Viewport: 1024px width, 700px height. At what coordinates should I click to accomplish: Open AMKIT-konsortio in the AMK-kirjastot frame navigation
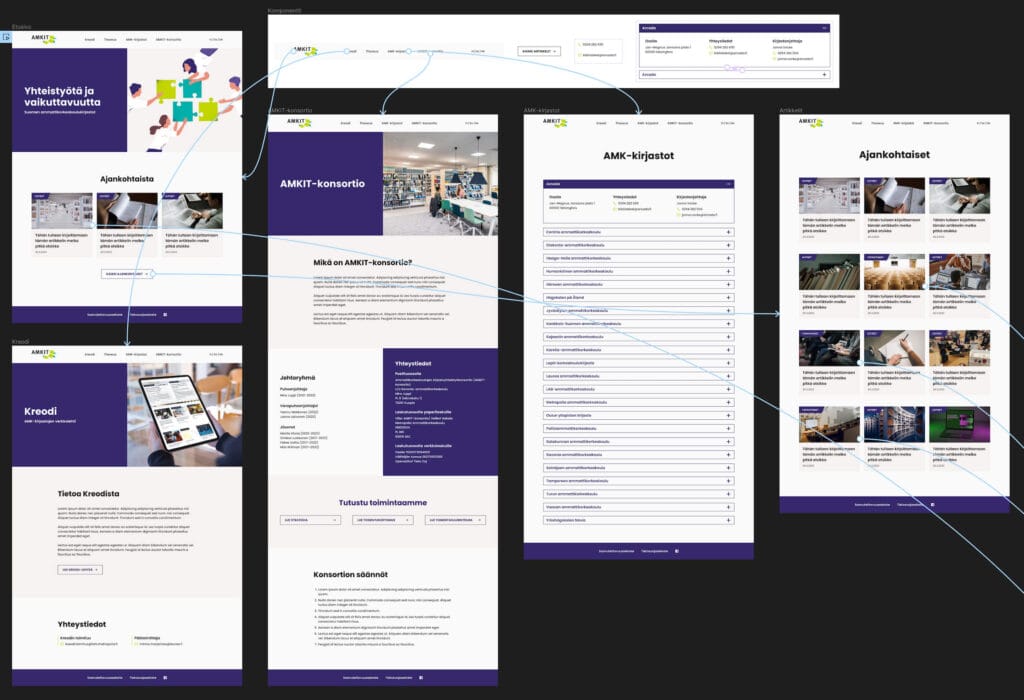[680, 123]
